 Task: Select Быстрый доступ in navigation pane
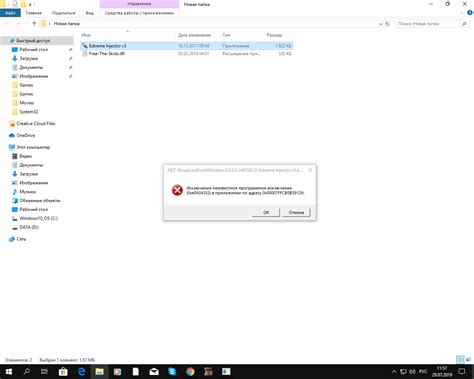pos(33,41)
